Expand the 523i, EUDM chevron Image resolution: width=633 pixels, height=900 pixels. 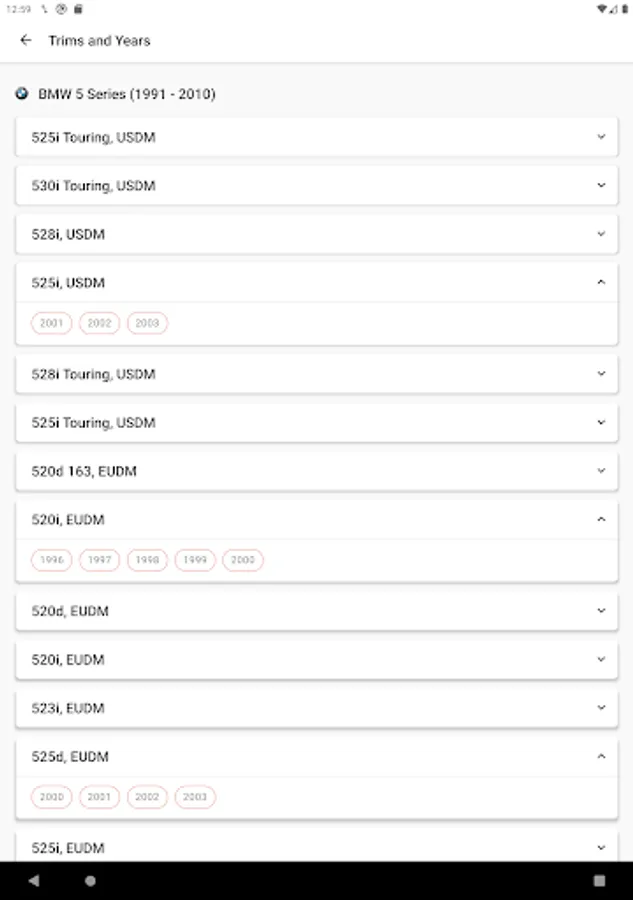(601, 708)
